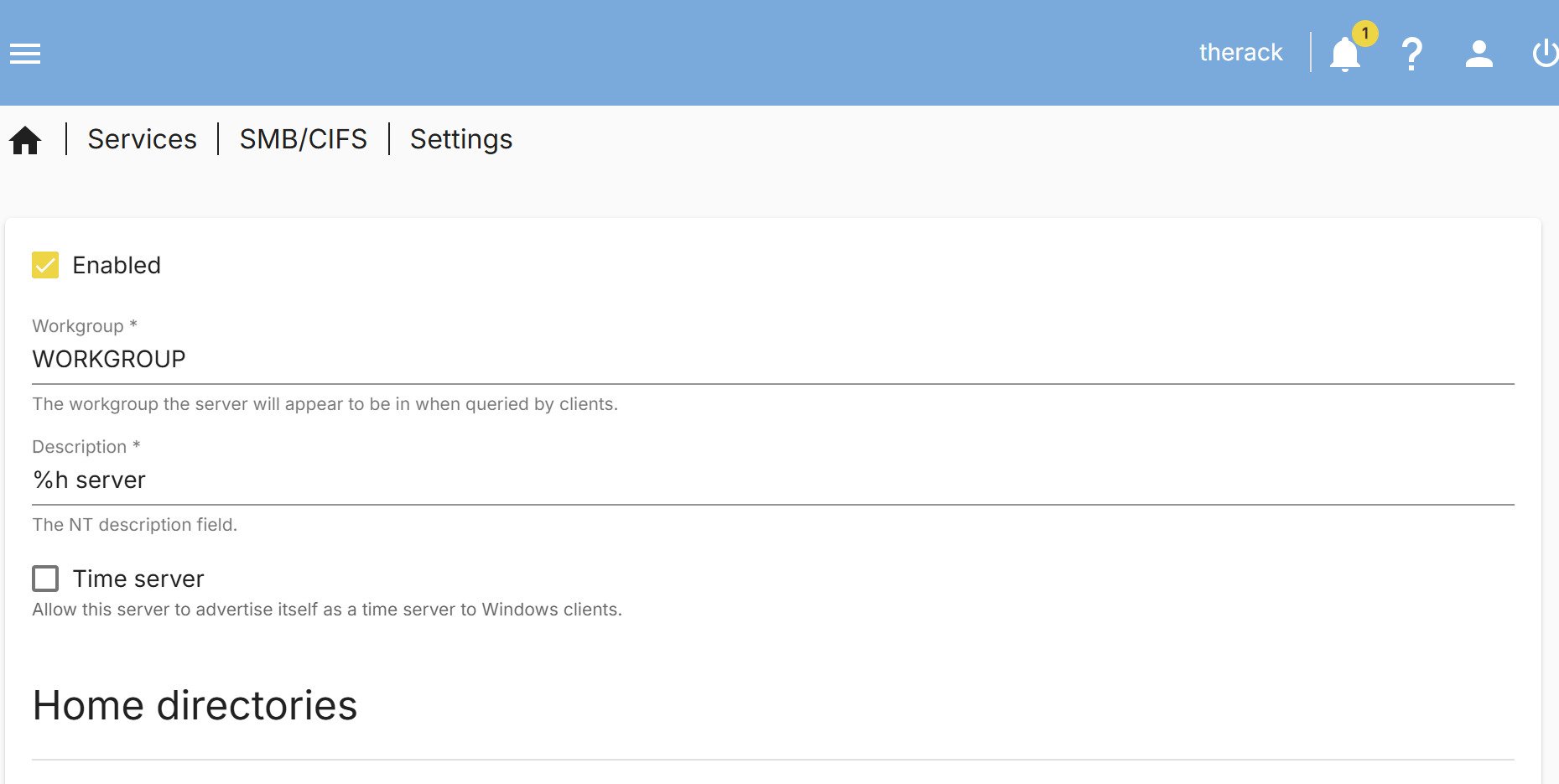Navigate to Services breadcrumb
The height and width of the screenshot is (784, 1559).
pyautogui.click(x=142, y=139)
